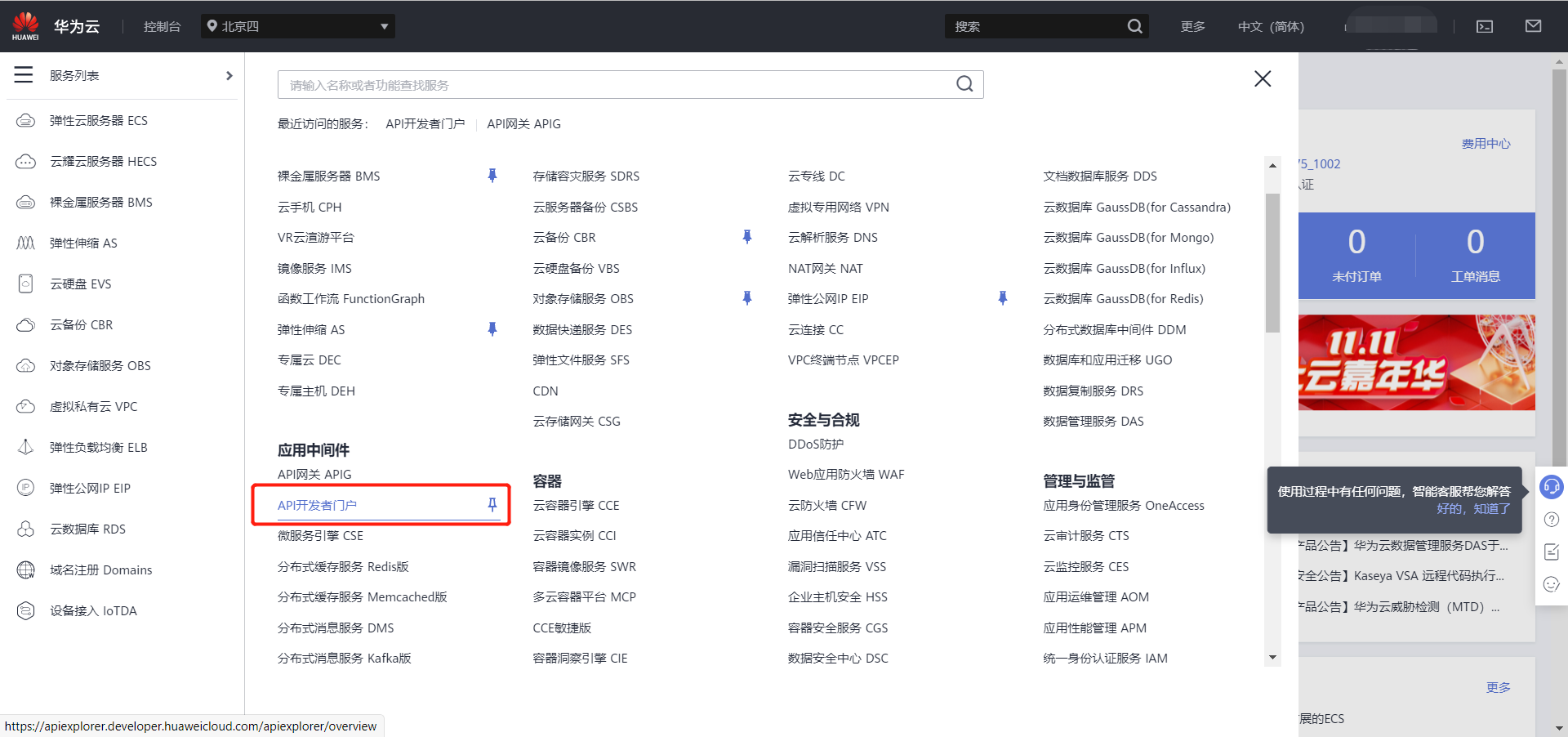Select 云耀云服务器 HECS in the sidebar
The width and height of the screenshot is (1568, 737).
point(104,162)
